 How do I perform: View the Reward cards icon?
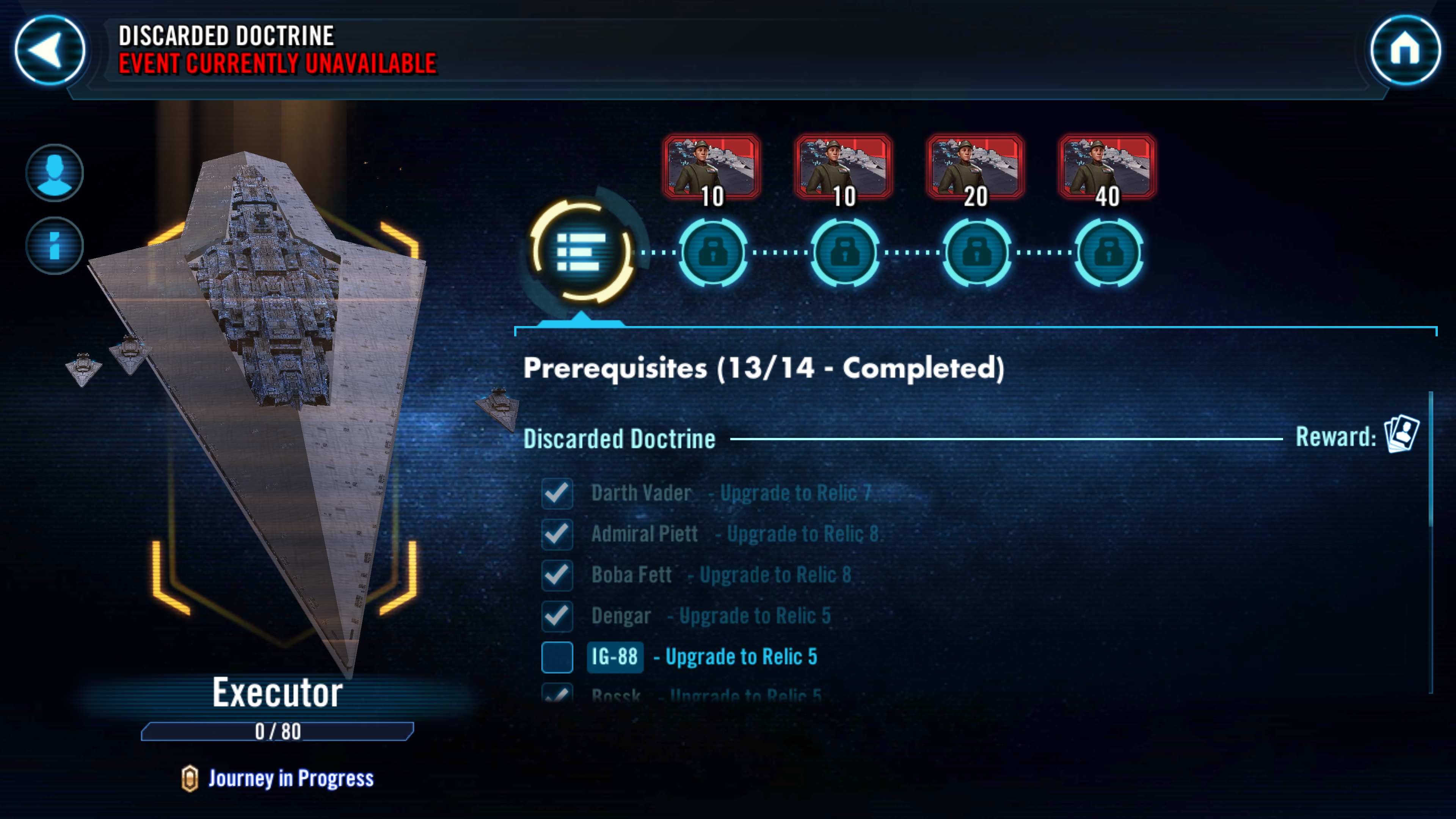coord(1402,434)
